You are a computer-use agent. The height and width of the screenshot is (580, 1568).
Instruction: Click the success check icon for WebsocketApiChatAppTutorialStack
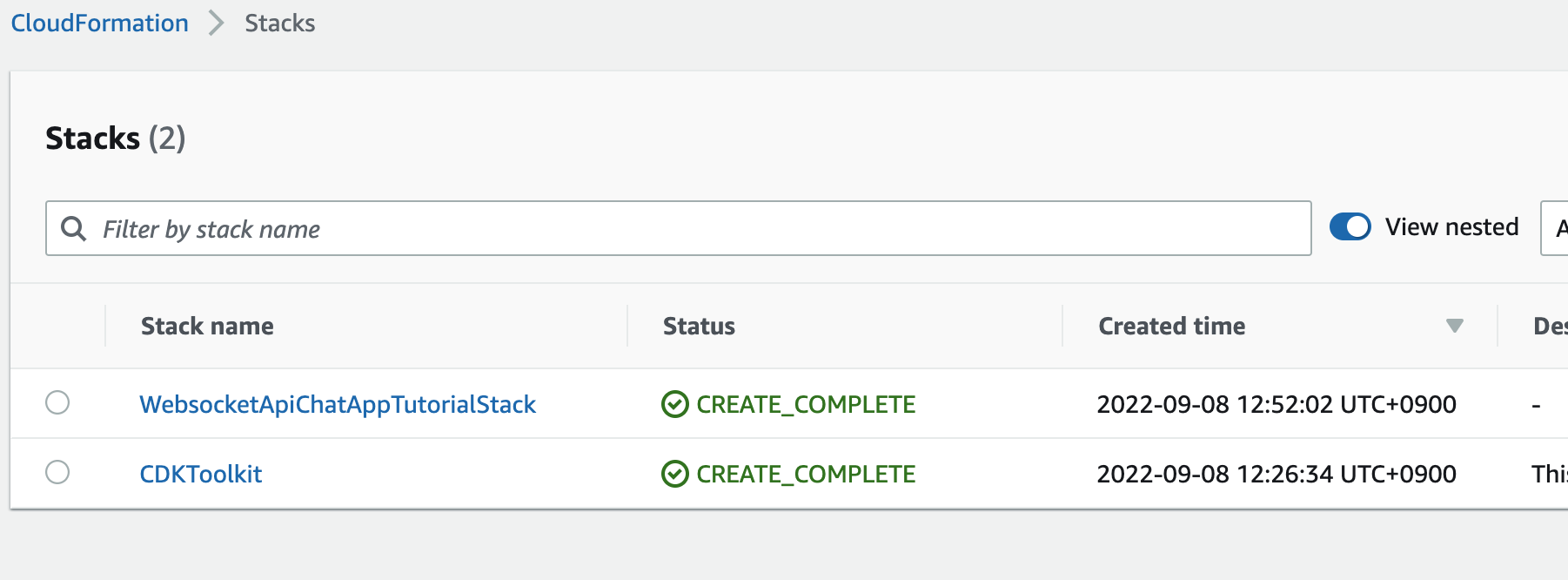(x=675, y=404)
